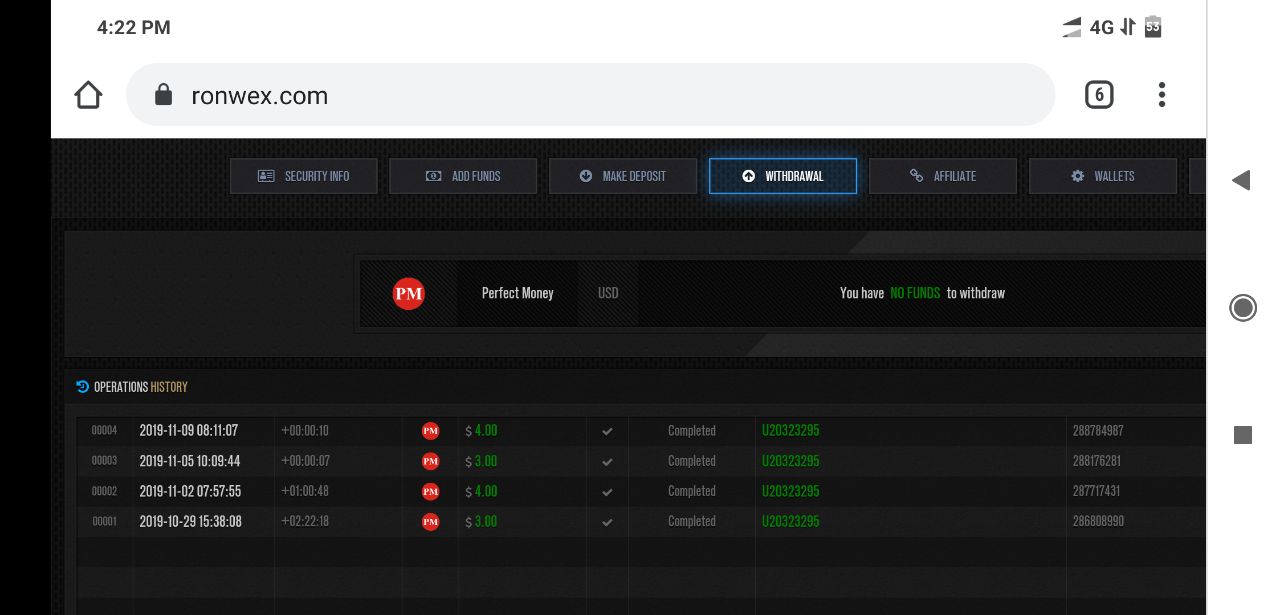
Task: Click batch number 288176281
Action: (1097, 461)
